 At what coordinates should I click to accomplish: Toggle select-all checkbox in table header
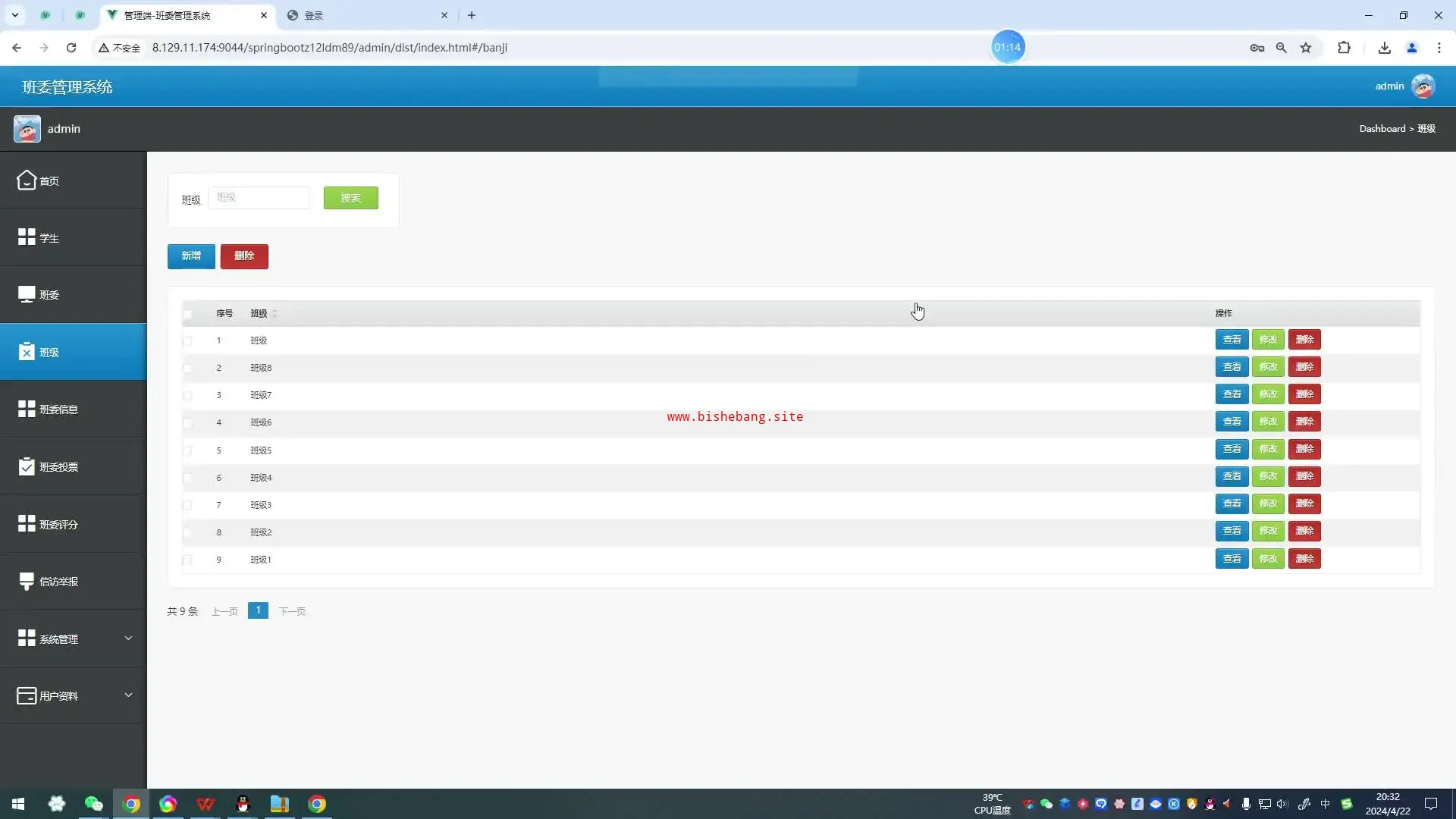coord(187,314)
